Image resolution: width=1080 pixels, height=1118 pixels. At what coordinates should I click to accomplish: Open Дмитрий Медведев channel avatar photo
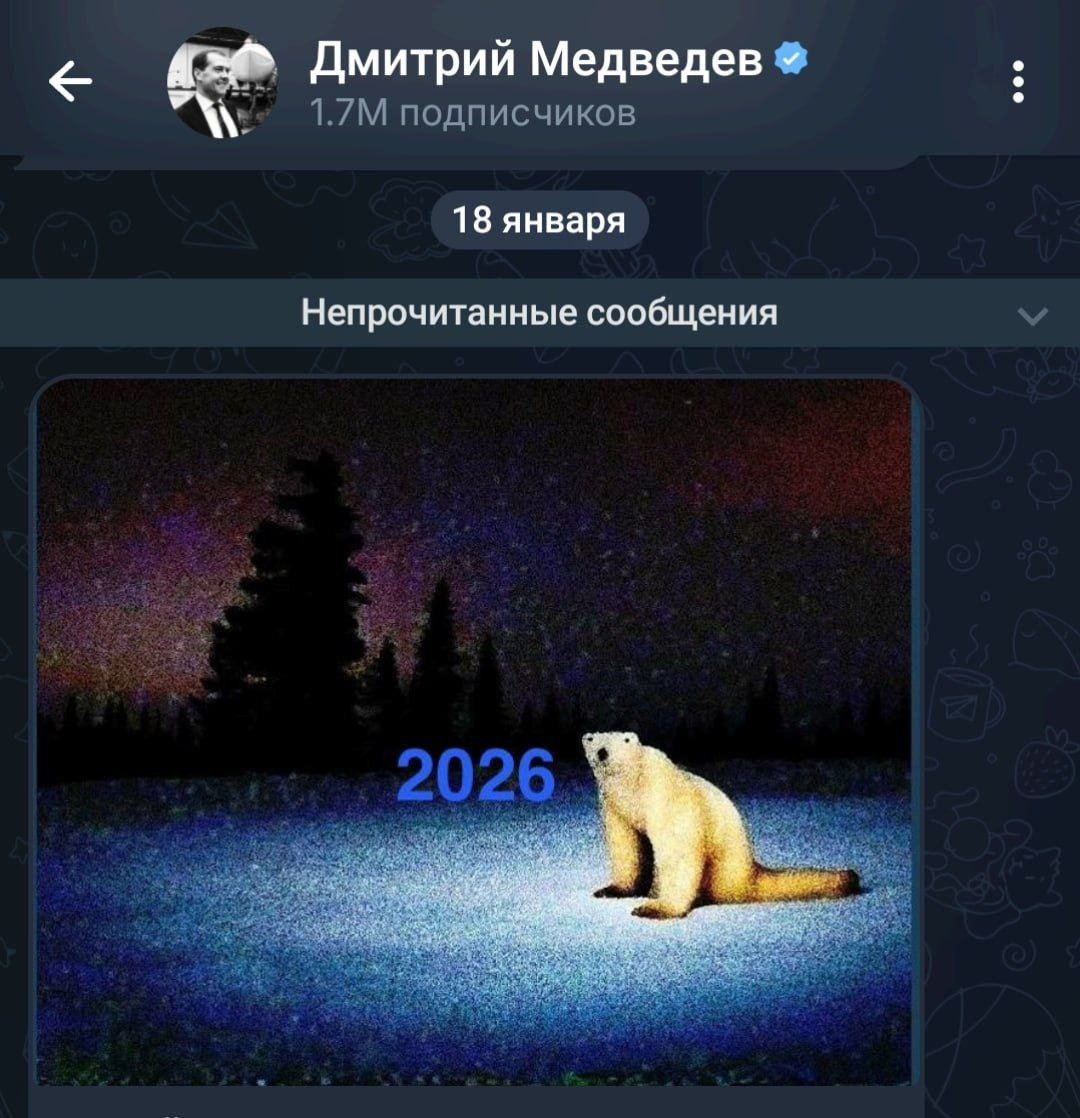click(x=222, y=82)
